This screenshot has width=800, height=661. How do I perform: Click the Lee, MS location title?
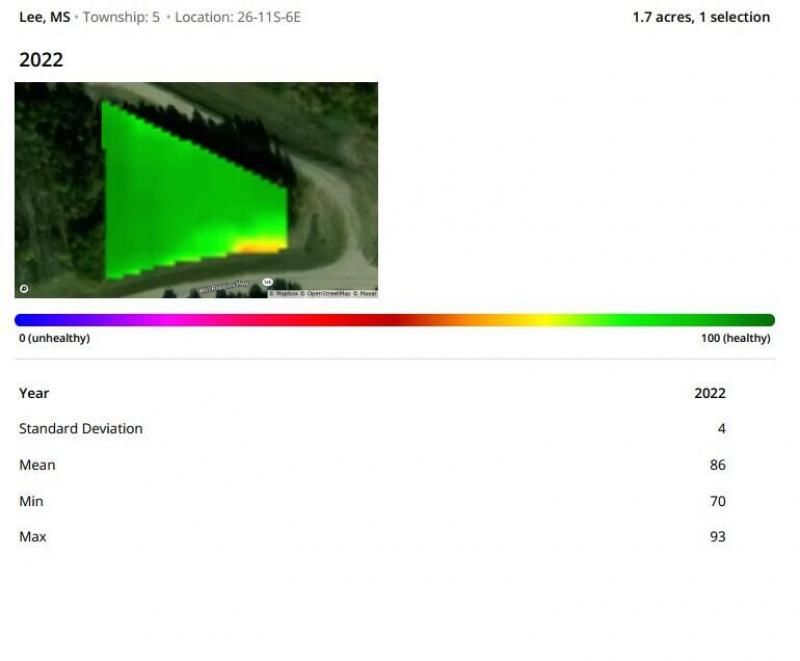(x=45, y=17)
